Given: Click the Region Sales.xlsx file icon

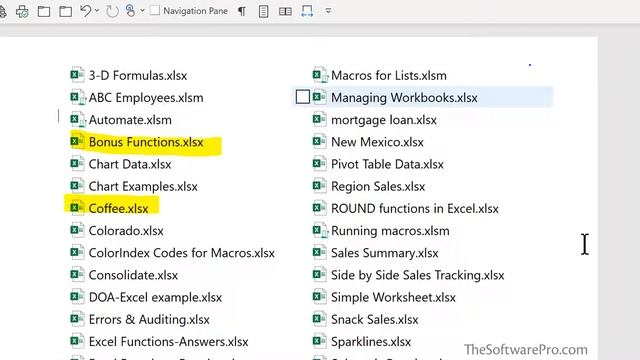Looking at the screenshot, I should (319, 186).
